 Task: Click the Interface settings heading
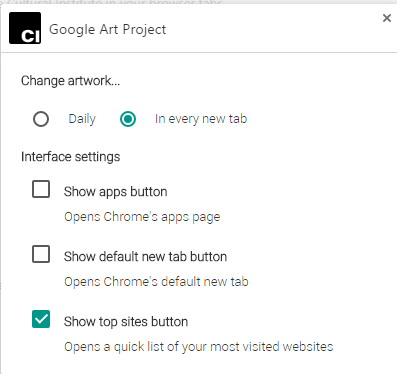coord(70,157)
